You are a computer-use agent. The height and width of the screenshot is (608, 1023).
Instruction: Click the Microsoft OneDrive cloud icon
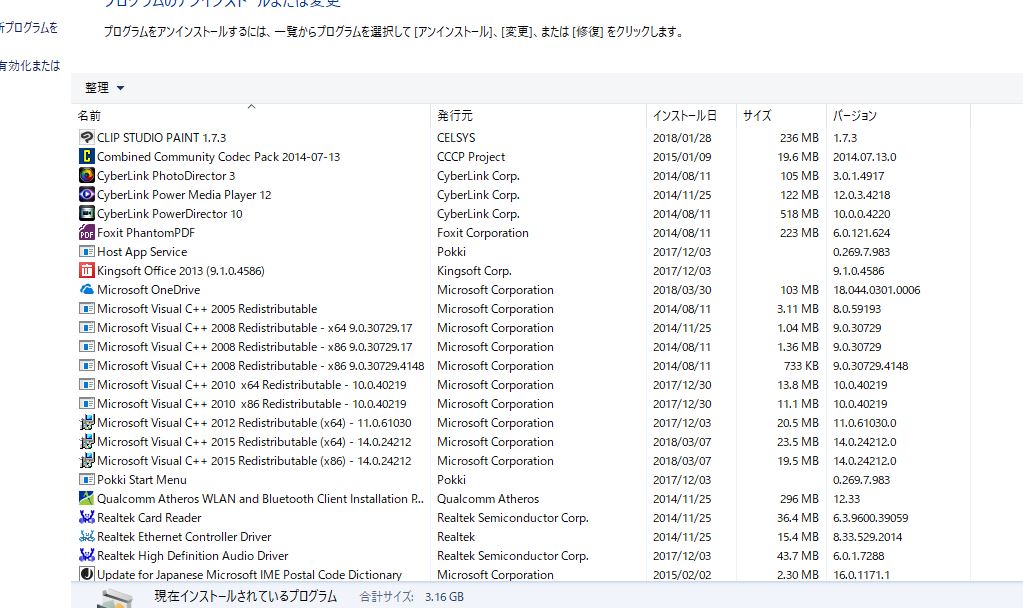(x=87, y=290)
